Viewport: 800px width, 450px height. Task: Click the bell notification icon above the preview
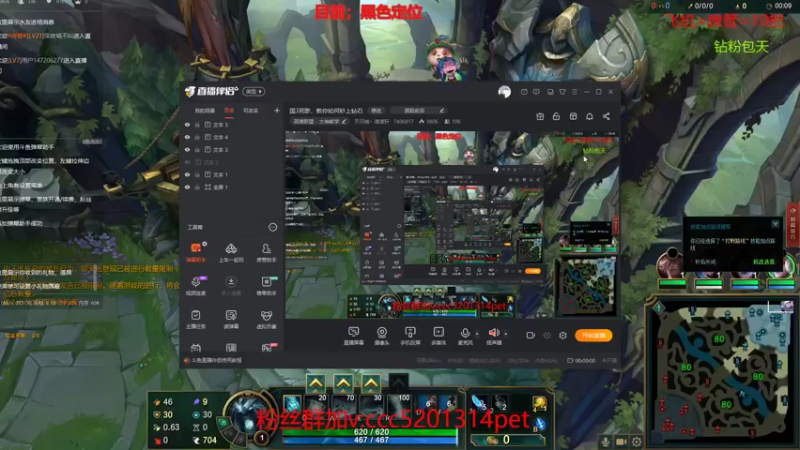click(x=589, y=116)
